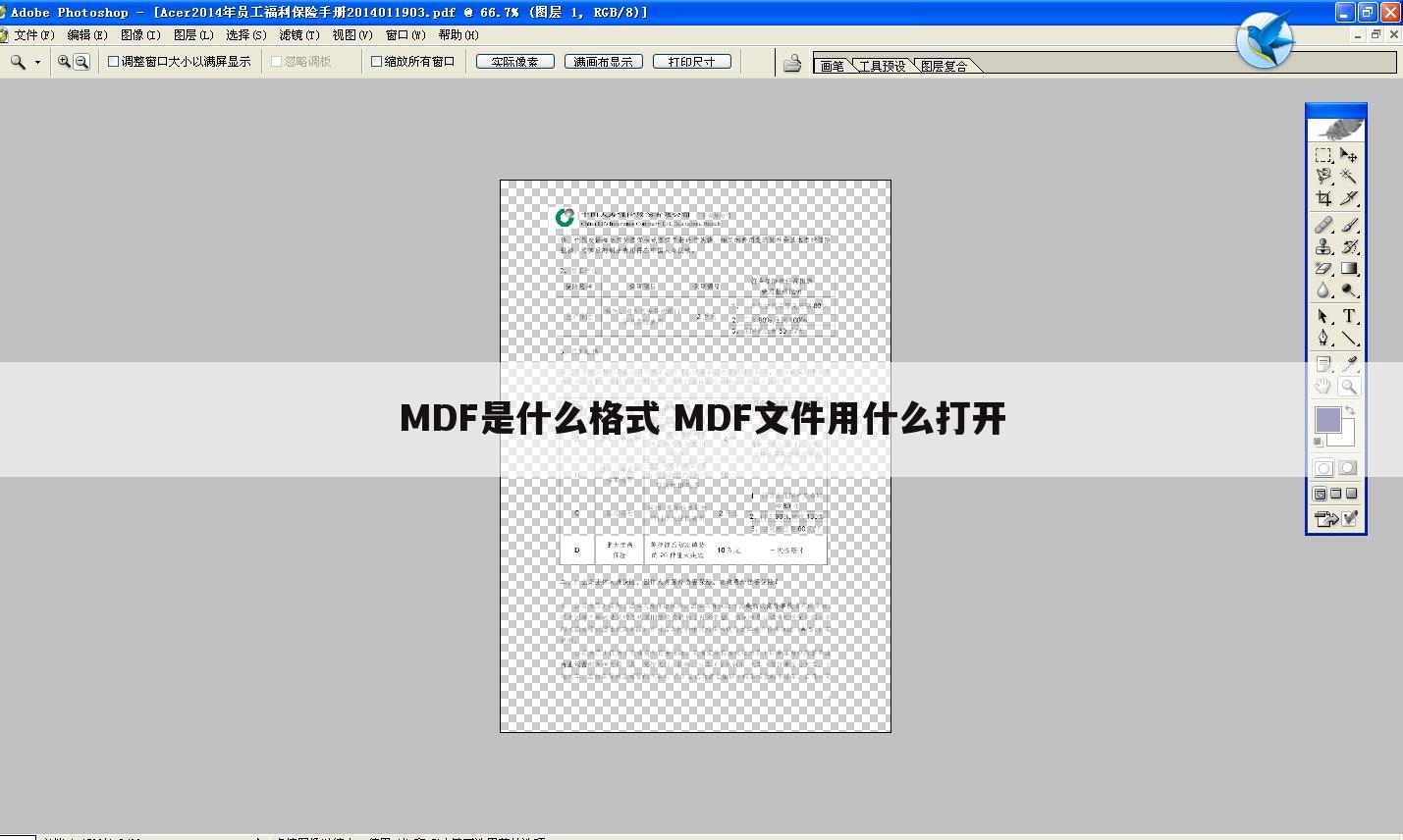Viewport: 1403px width, 840px height.
Task: Select the Lasso tool
Action: (x=1323, y=177)
